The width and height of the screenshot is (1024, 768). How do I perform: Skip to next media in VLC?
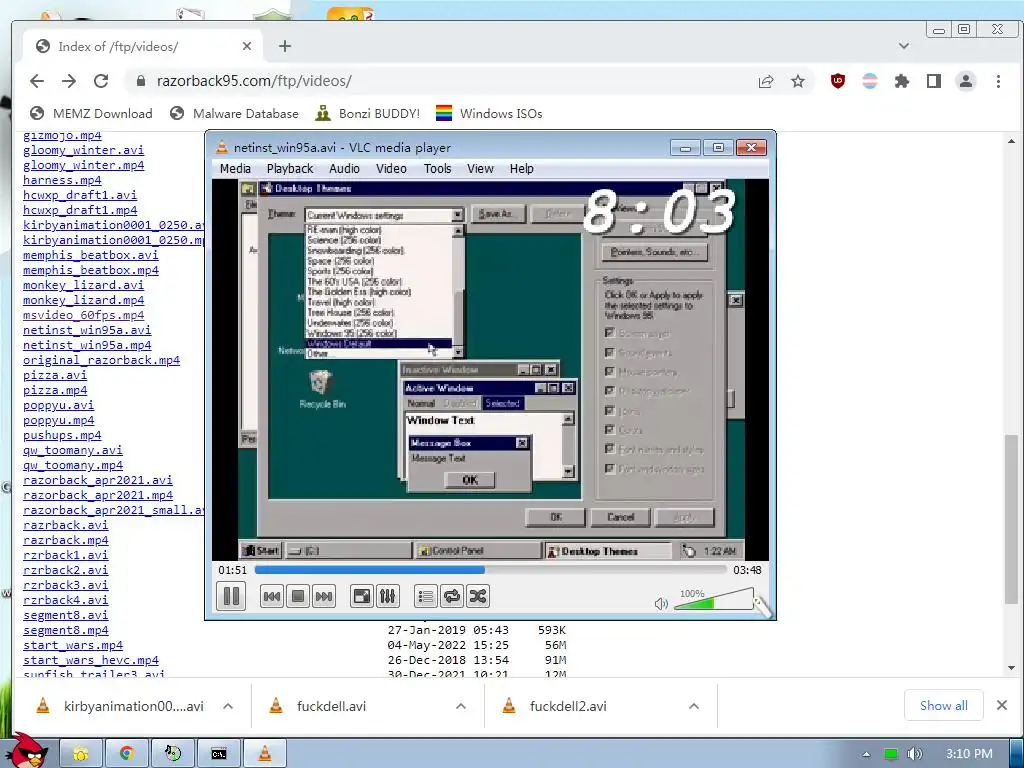[x=324, y=596]
